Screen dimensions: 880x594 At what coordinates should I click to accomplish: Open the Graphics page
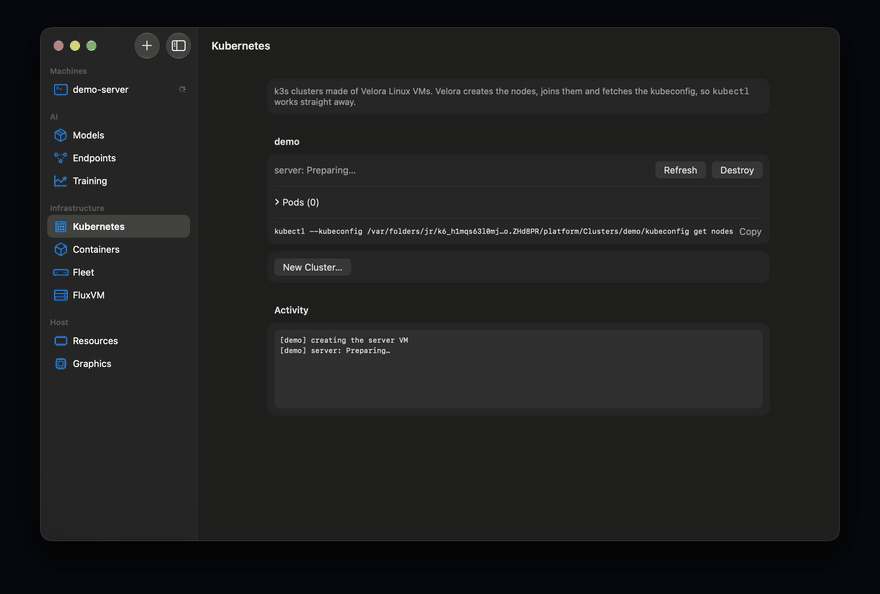coord(118,364)
